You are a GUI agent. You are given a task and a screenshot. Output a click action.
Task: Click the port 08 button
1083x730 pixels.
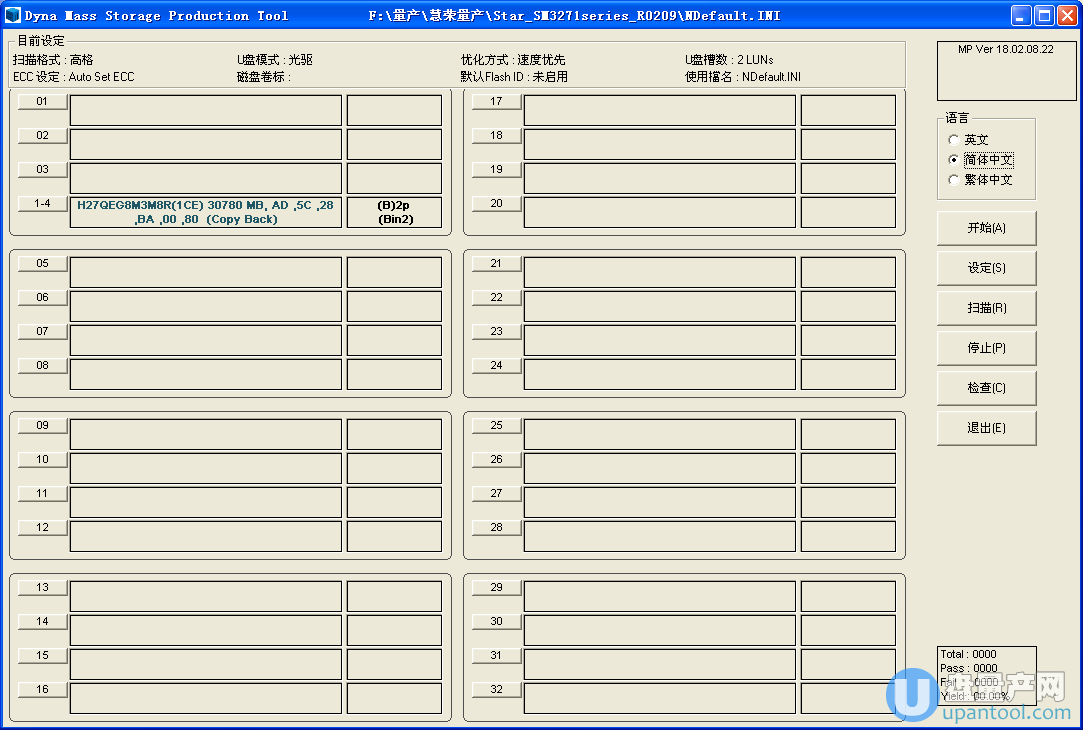point(42,366)
